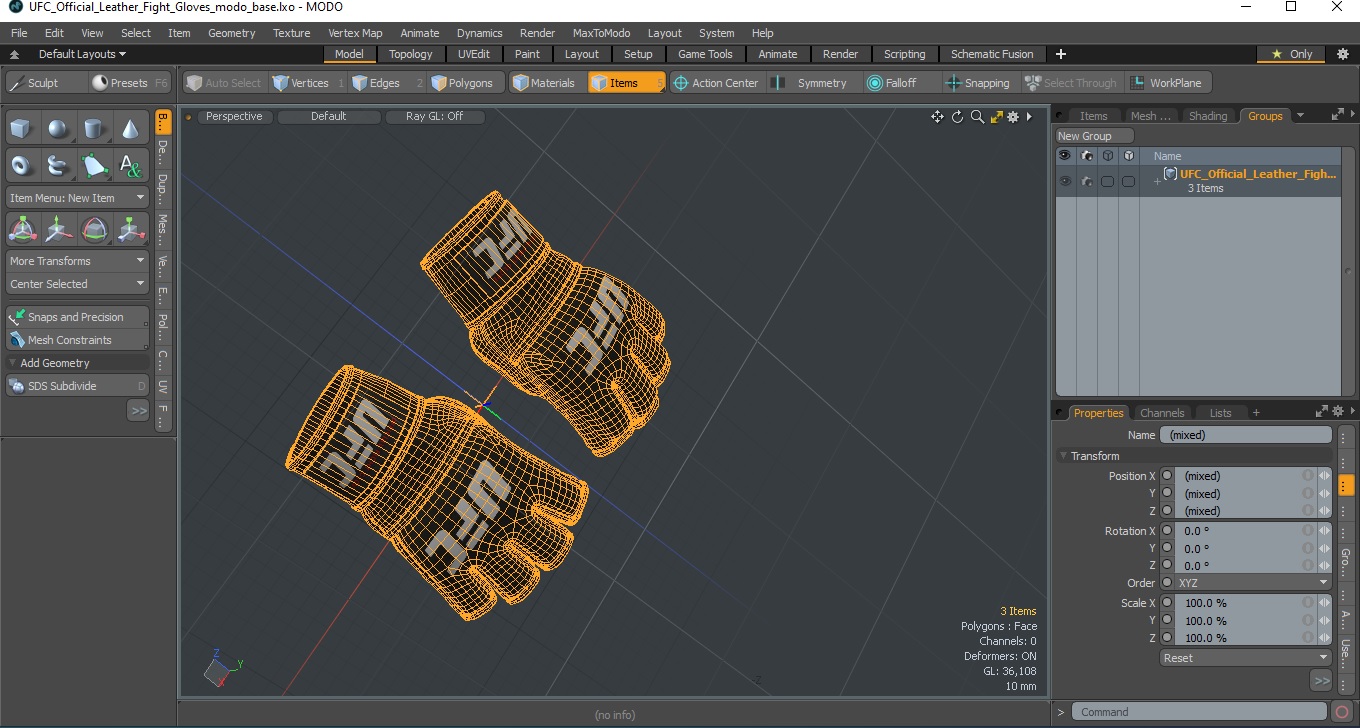Viewport: 1360px width, 728px height.
Task: Click SDS Subdivide button
Action: [x=78, y=386]
